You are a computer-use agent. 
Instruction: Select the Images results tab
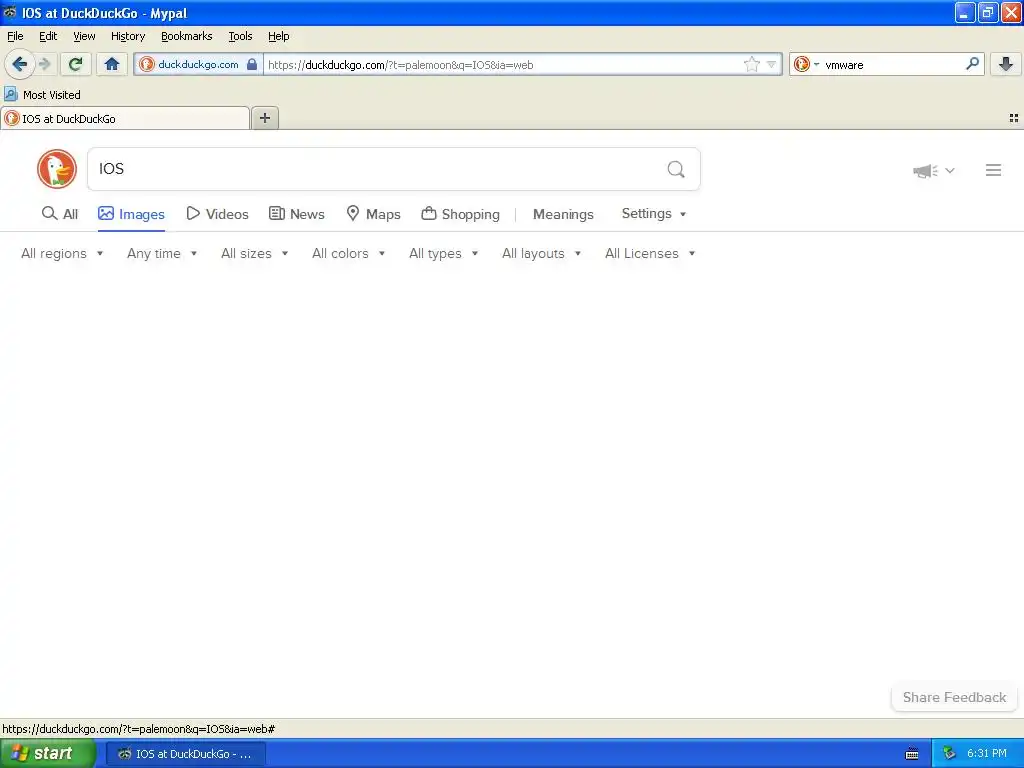pos(131,214)
